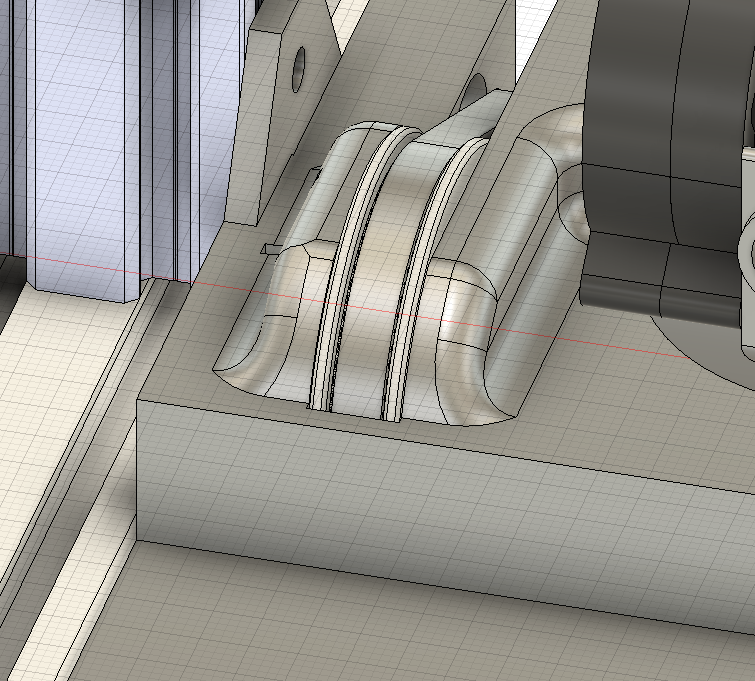This screenshot has width=755, height=681.
Task: Click the circular hole in left bracket
Action: [x=298, y=68]
